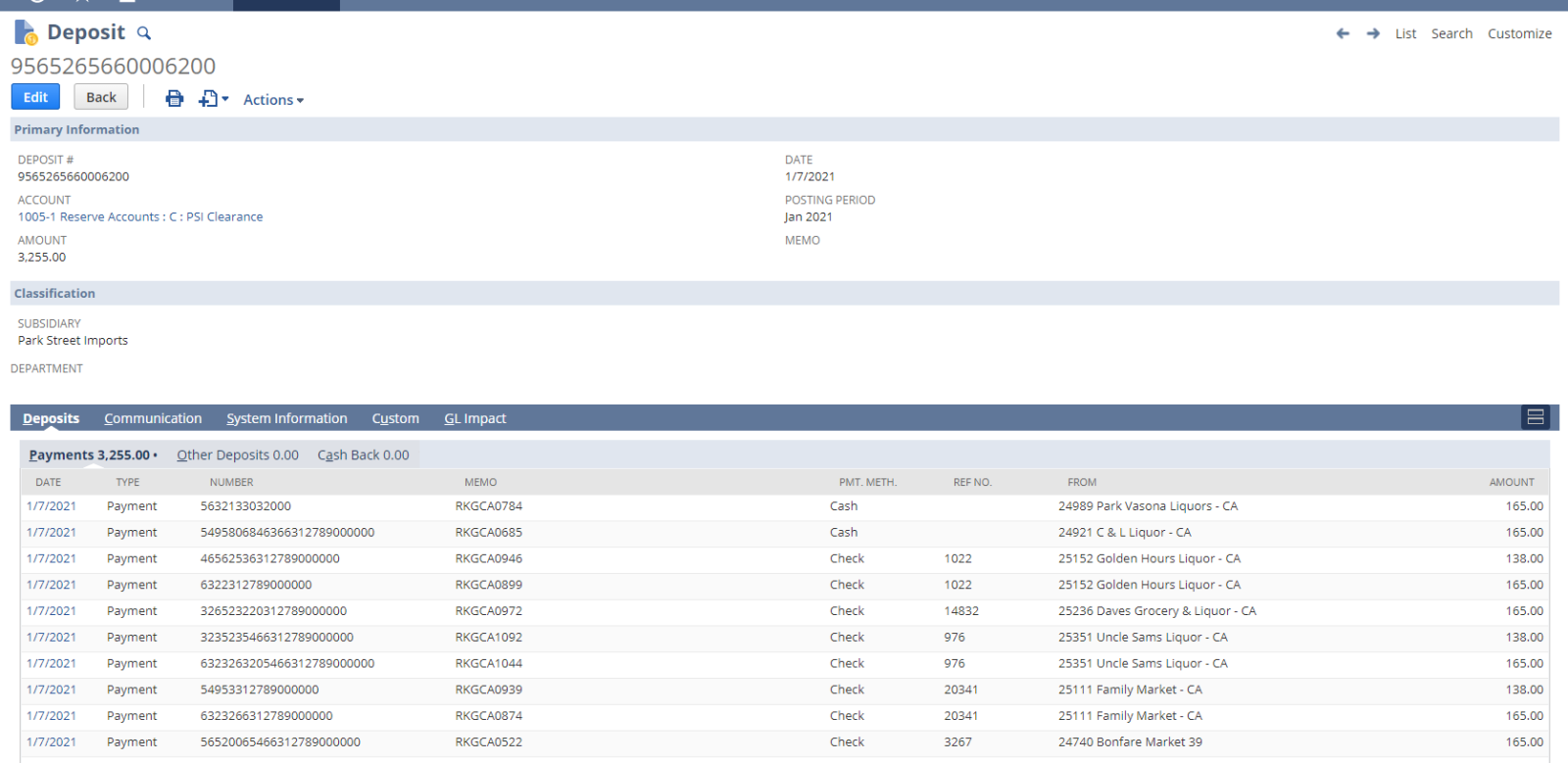Open the new document dropdown icon

(213, 98)
